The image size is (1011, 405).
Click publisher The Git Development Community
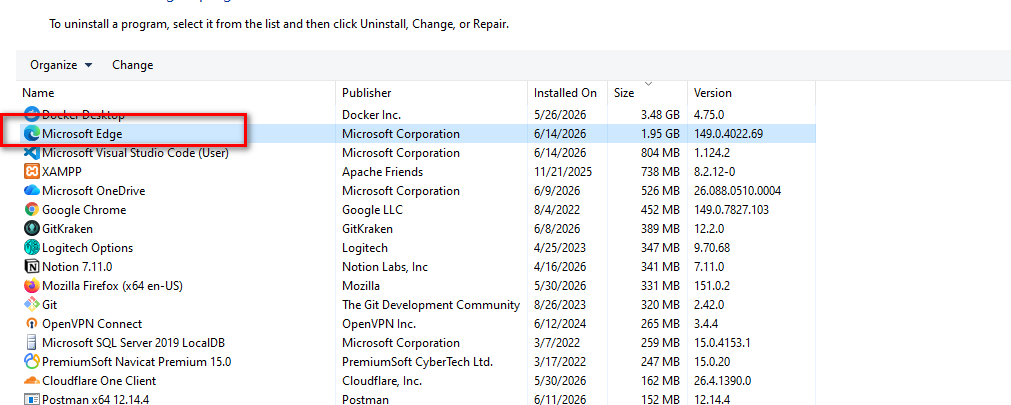[431, 304]
